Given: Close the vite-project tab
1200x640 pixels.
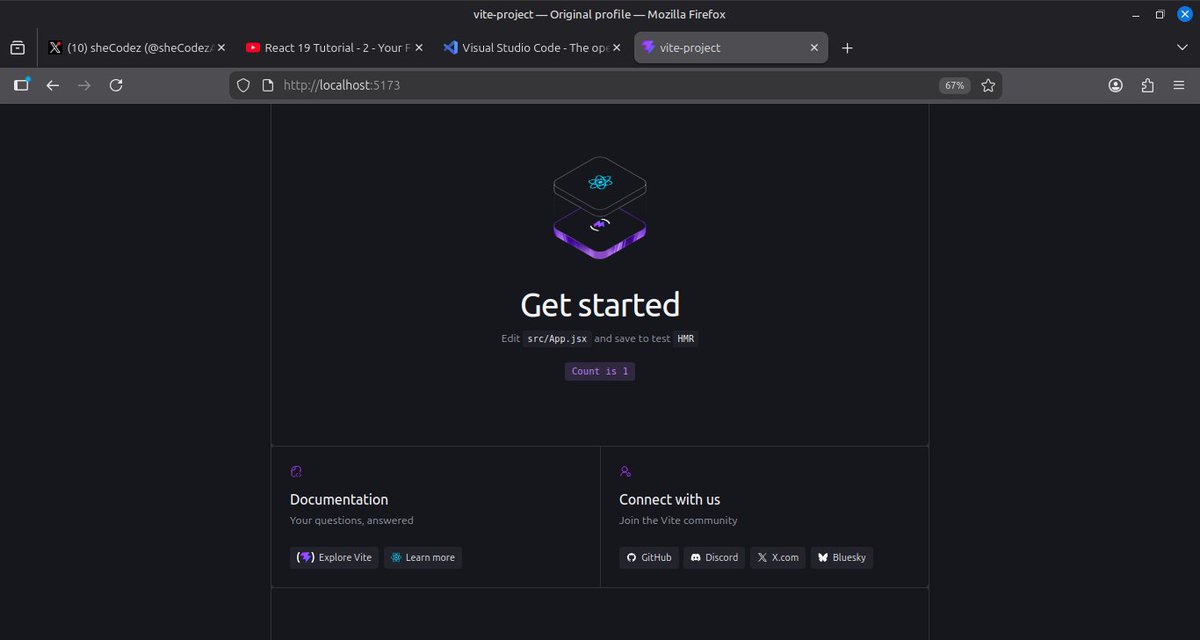Looking at the screenshot, I should (x=814, y=47).
